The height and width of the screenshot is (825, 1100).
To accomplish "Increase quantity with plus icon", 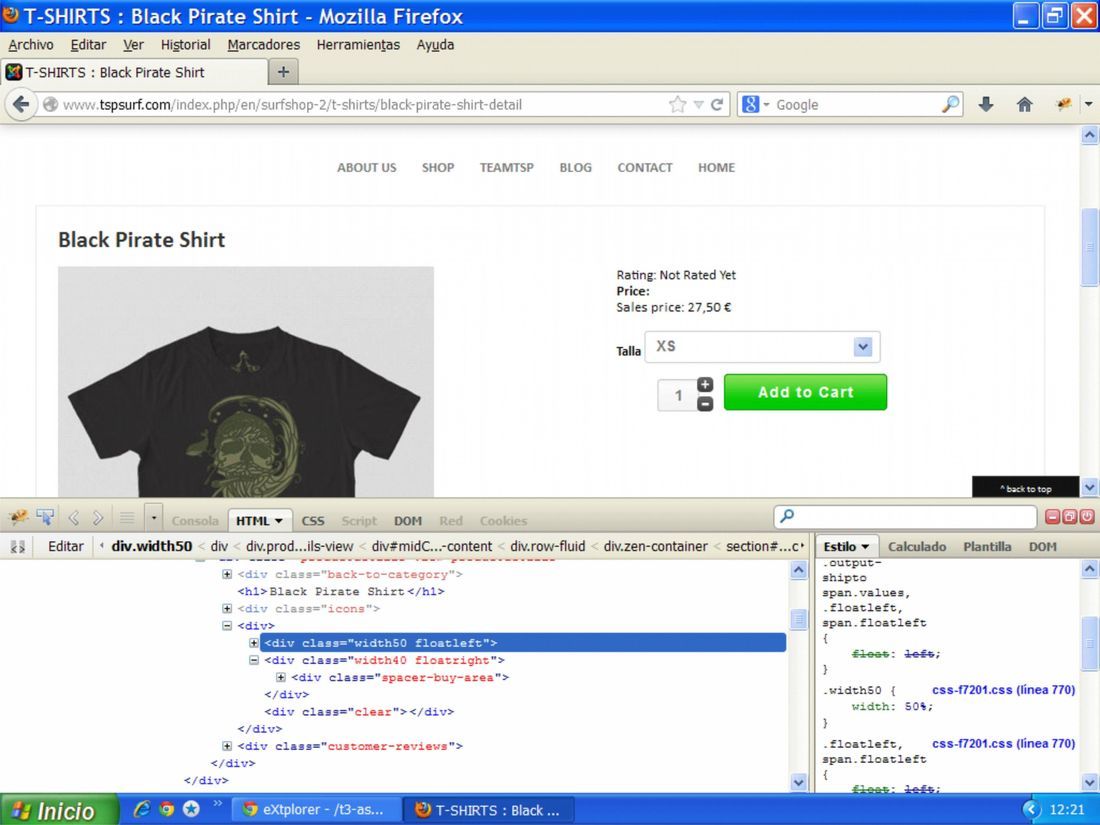I will click(x=705, y=384).
